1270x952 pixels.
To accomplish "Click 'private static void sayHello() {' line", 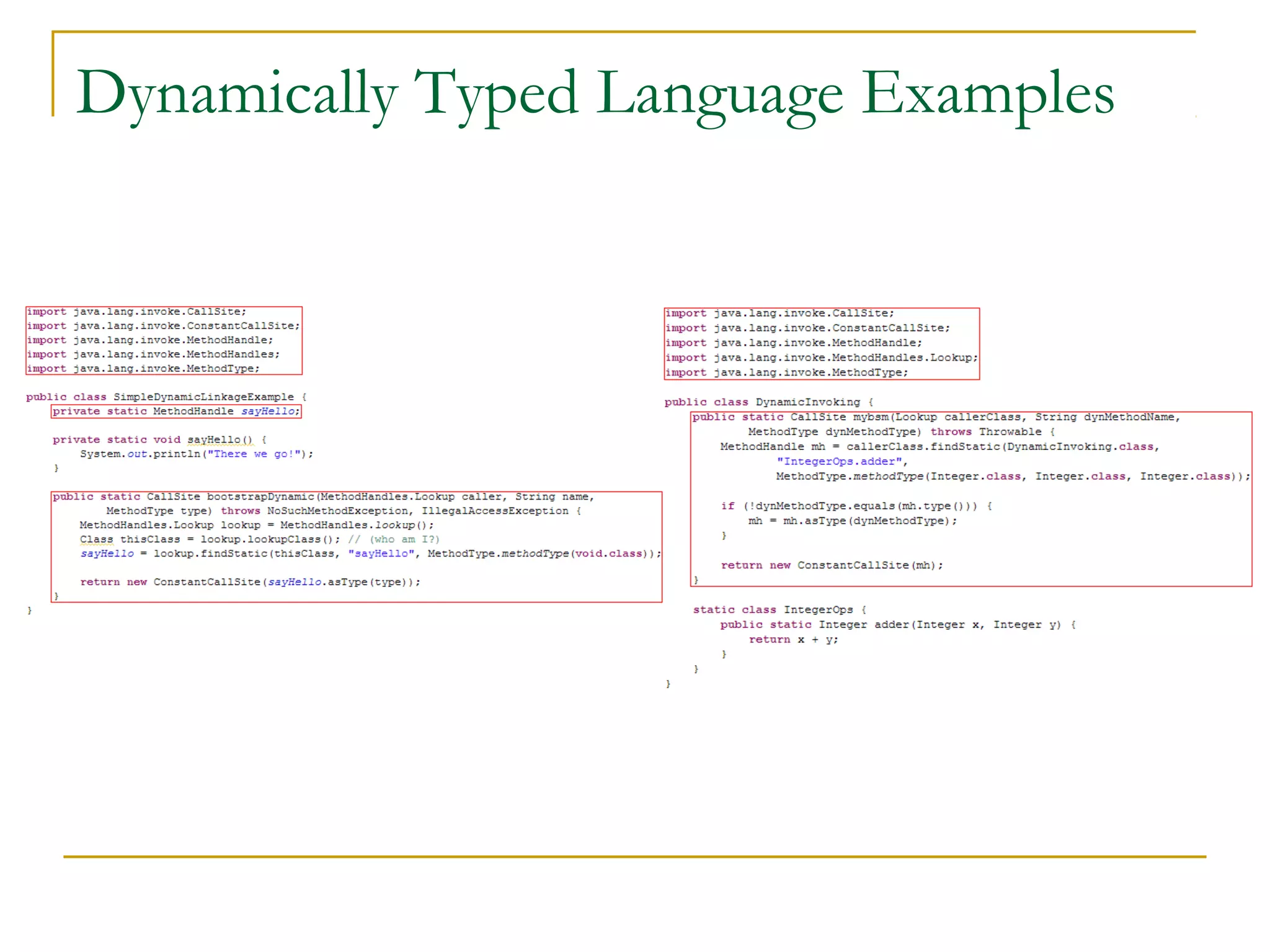I will click(x=160, y=440).
